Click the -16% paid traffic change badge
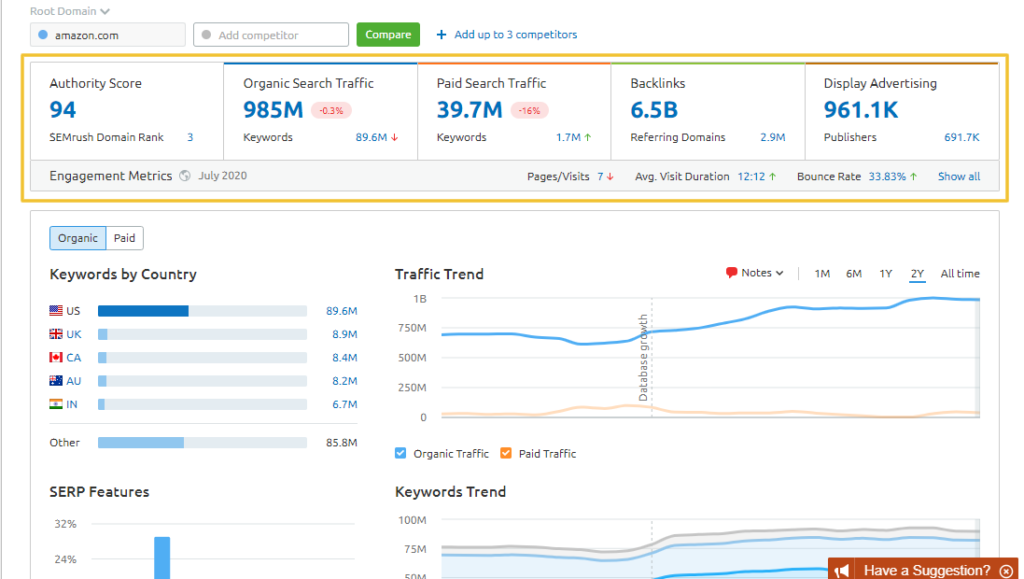The height and width of the screenshot is (579, 1024). coord(529,110)
